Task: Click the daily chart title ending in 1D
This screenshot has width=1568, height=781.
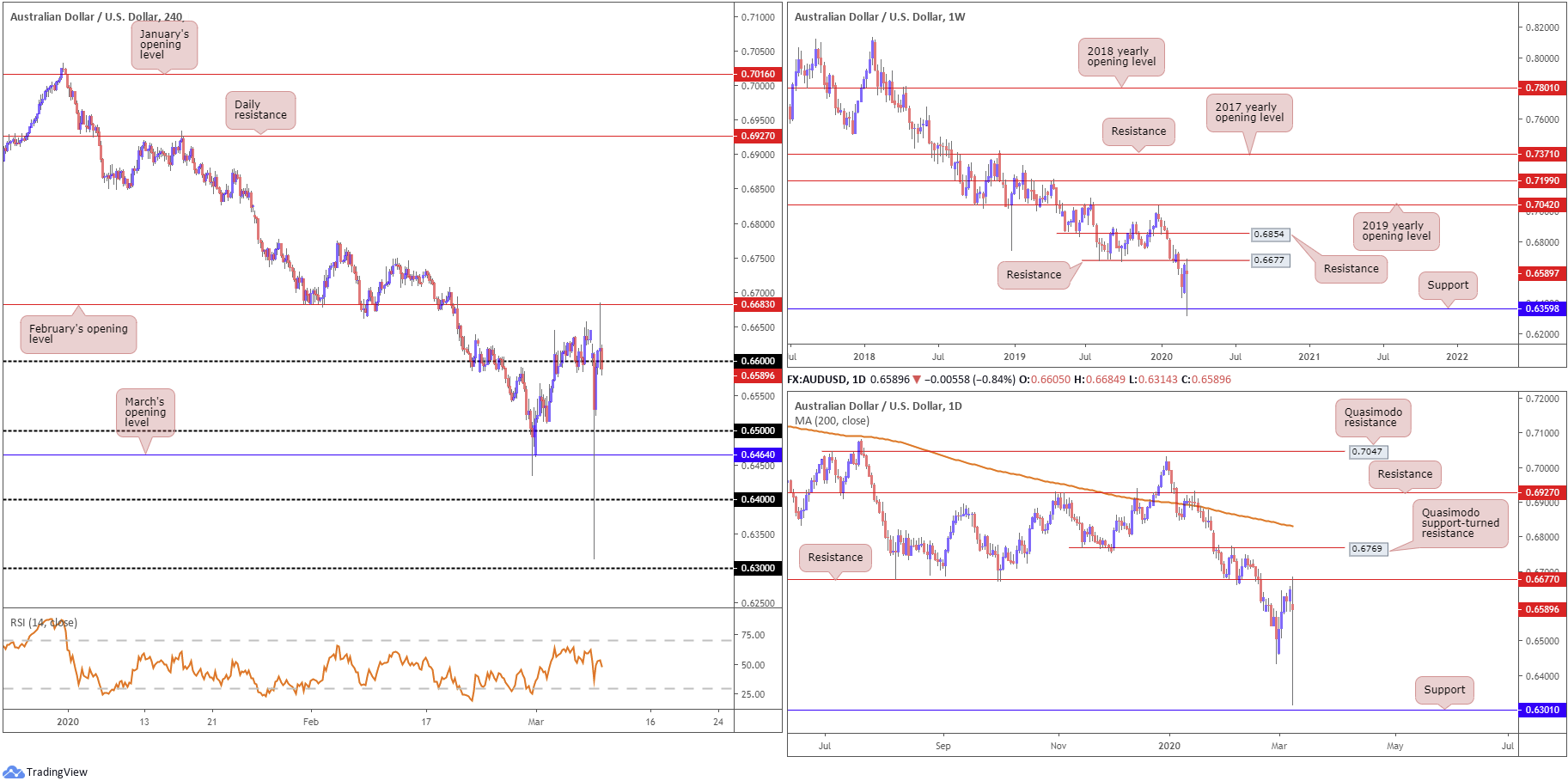Action: pyautogui.click(x=878, y=406)
